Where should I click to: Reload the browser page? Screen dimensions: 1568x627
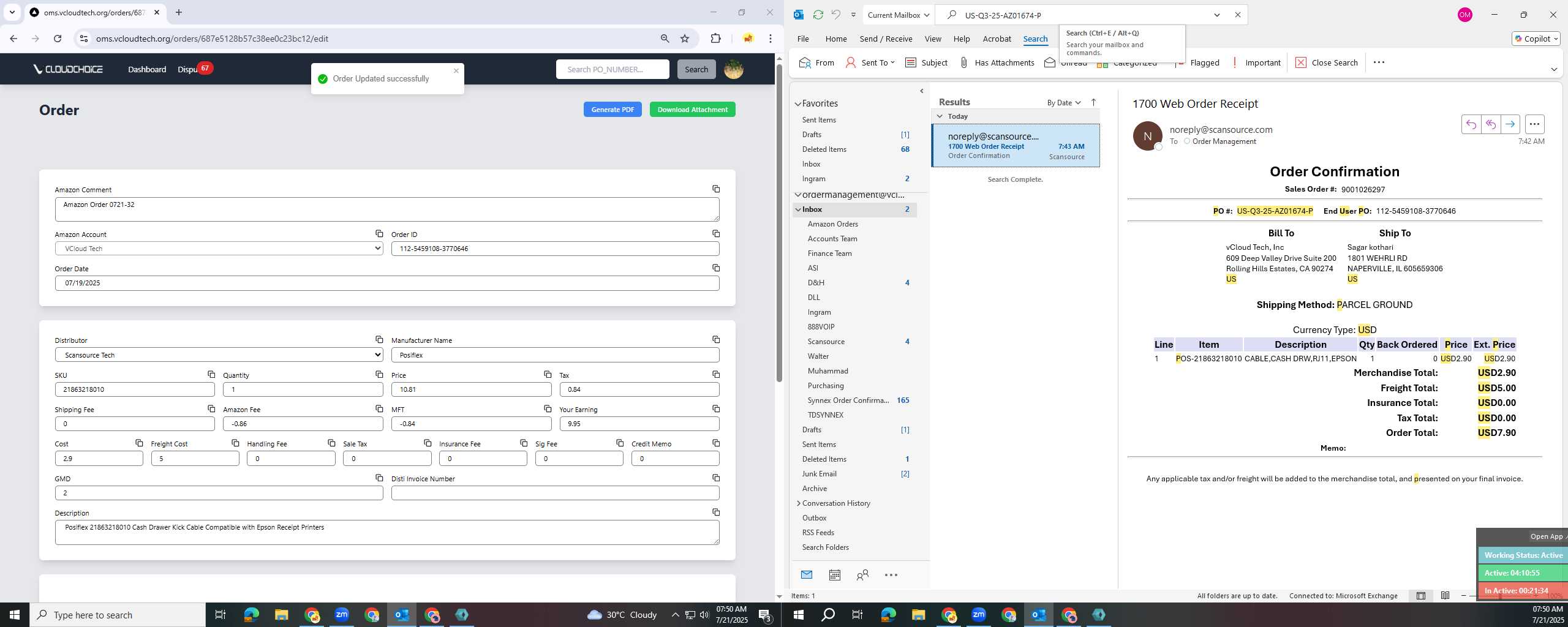tap(58, 39)
